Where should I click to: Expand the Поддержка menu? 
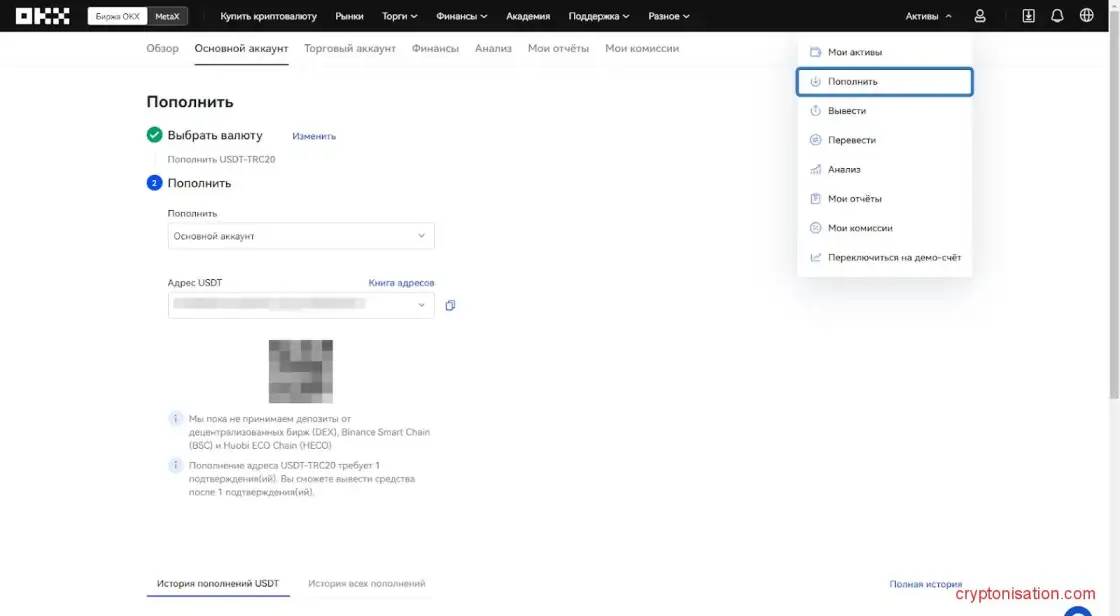pyautogui.click(x=599, y=16)
